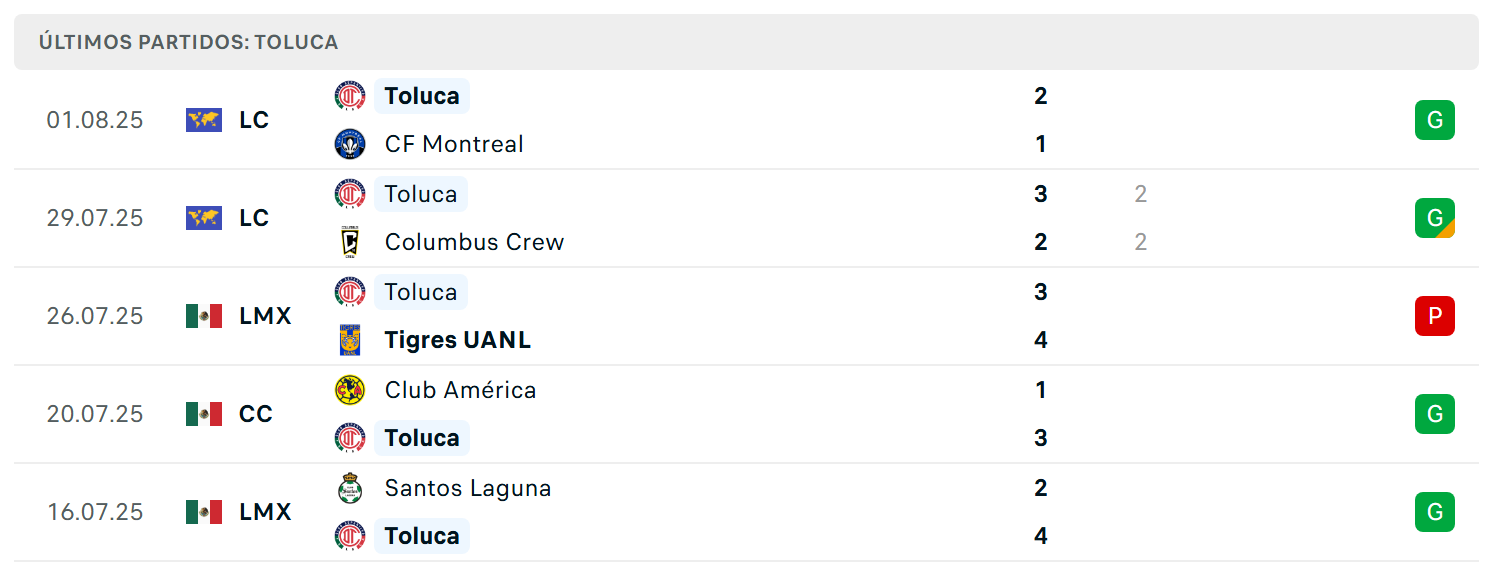Click the Columbus Crew team crest
1494x577 pixels.
point(350,242)
